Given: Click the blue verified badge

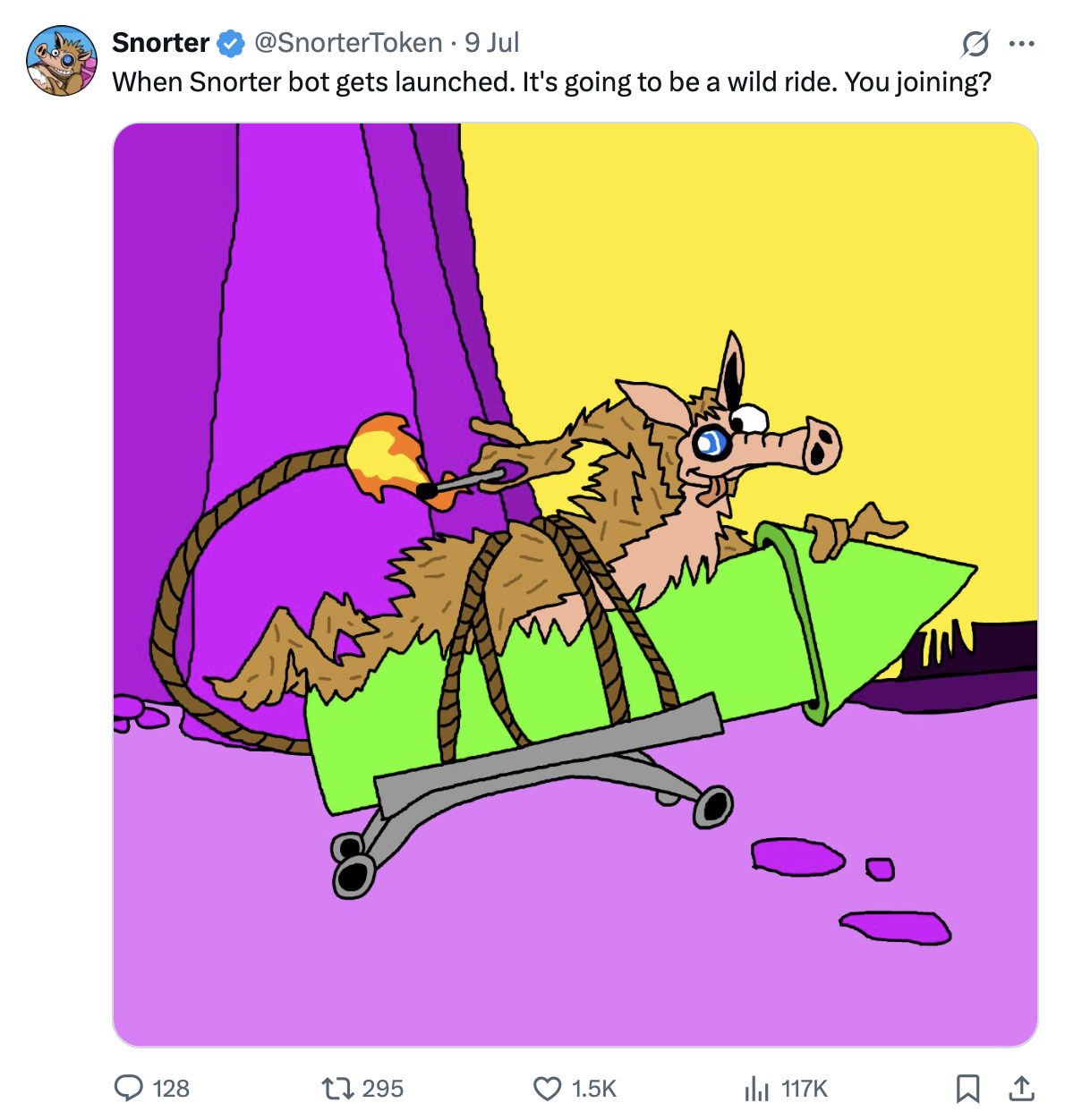Looking at the screenshot, I should [233, 43].
